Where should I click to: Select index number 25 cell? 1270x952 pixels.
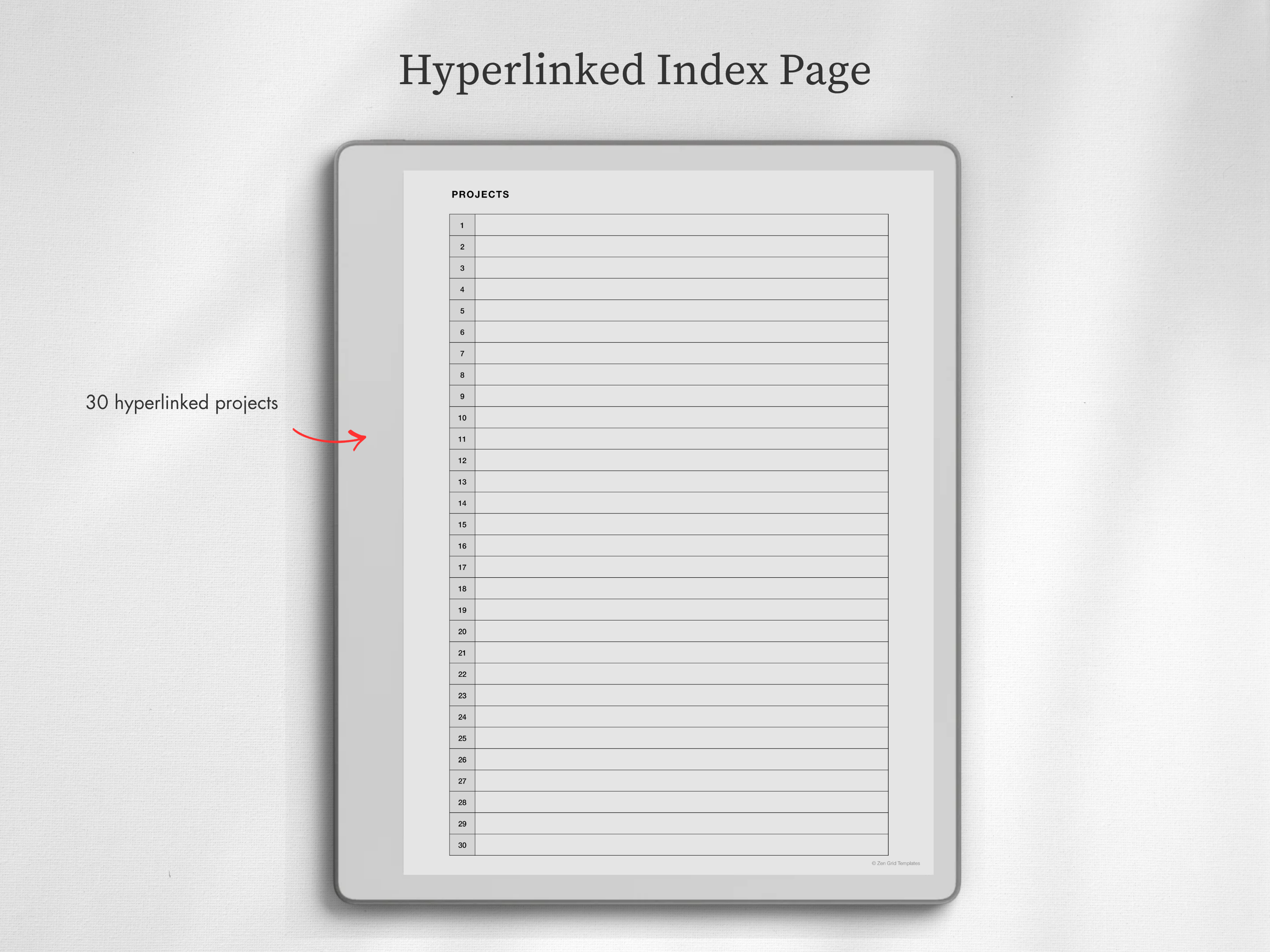click(462, 738)
